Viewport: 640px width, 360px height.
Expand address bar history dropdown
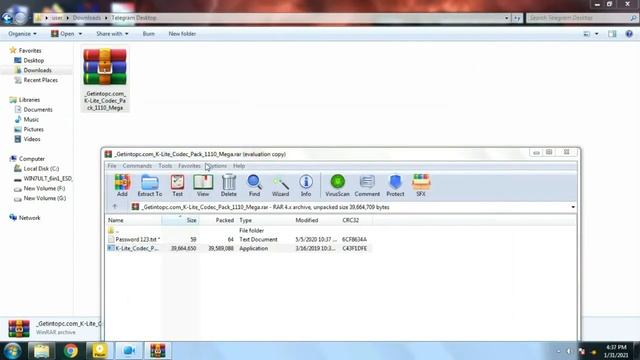pos(507,18)
